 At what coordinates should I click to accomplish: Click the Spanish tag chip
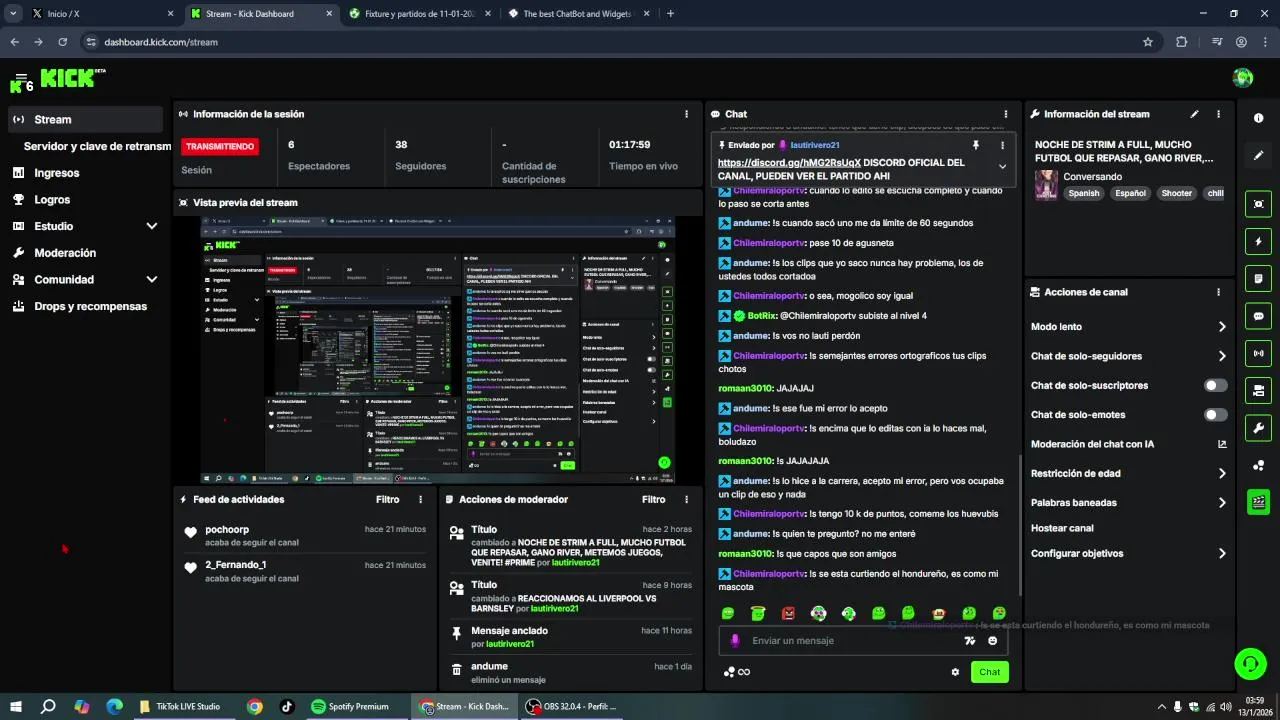point(1083,193)
